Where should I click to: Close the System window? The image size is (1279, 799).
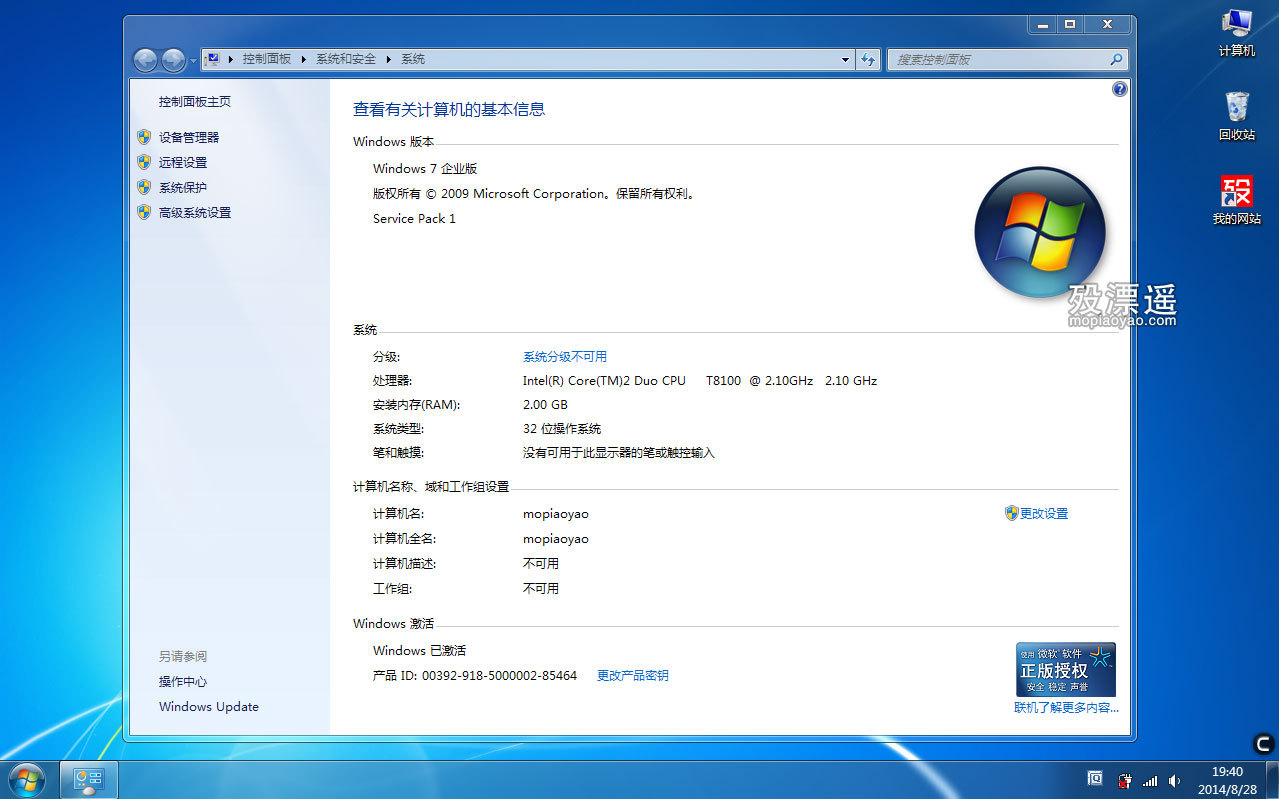coord(1107,23)
